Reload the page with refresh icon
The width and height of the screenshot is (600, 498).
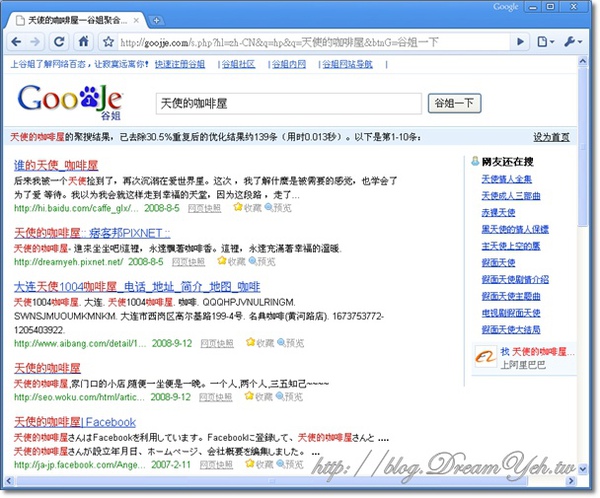pos(59,42)
